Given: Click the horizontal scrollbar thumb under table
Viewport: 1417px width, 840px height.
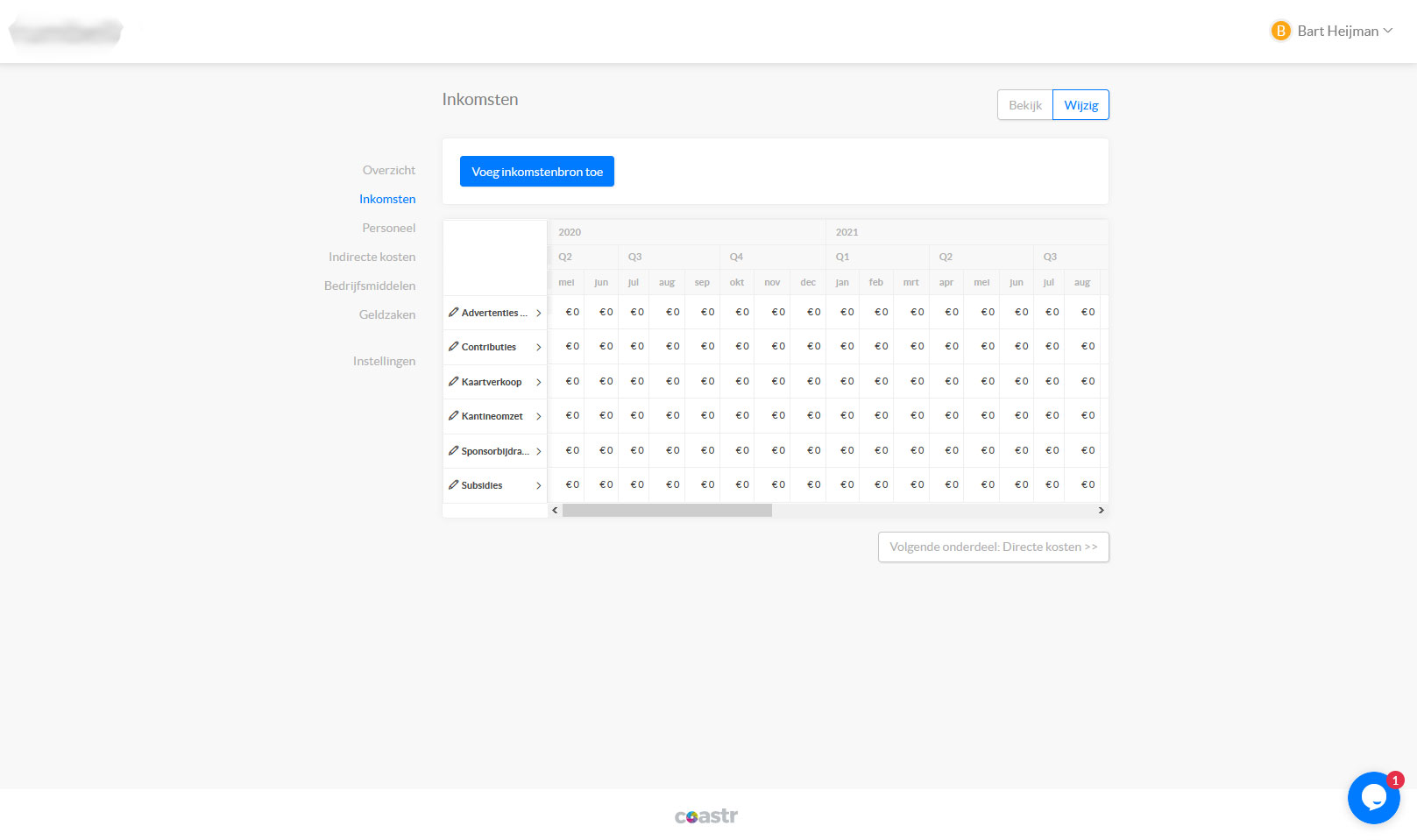Looking at the screenshot, I should (667, 510).
